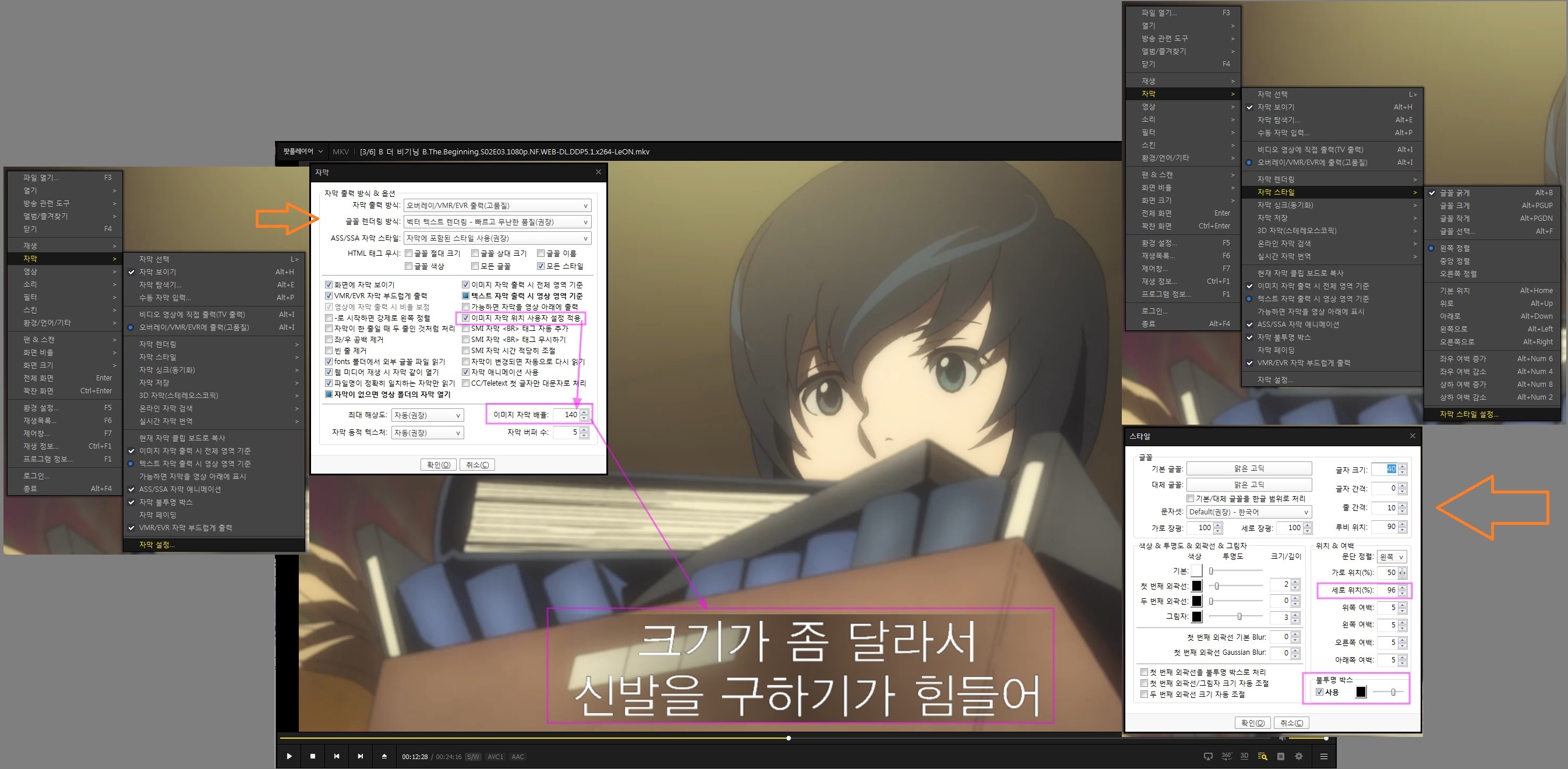Toggle the VMR/EVR 자막 부드럽게 출력 checkbox
The height and width of the screenshot is (769, 1568).
coord(329,295)
